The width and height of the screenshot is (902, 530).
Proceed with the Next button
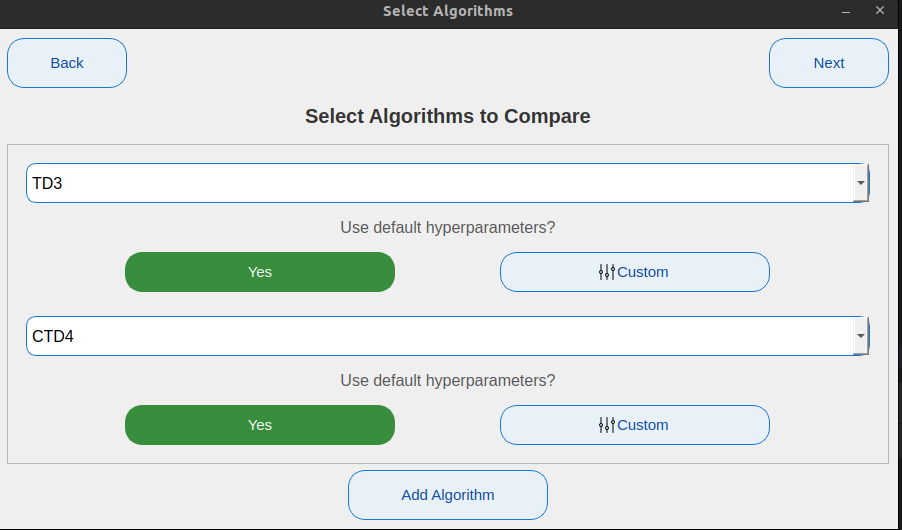pyautogui.click(x=829, y=63)
